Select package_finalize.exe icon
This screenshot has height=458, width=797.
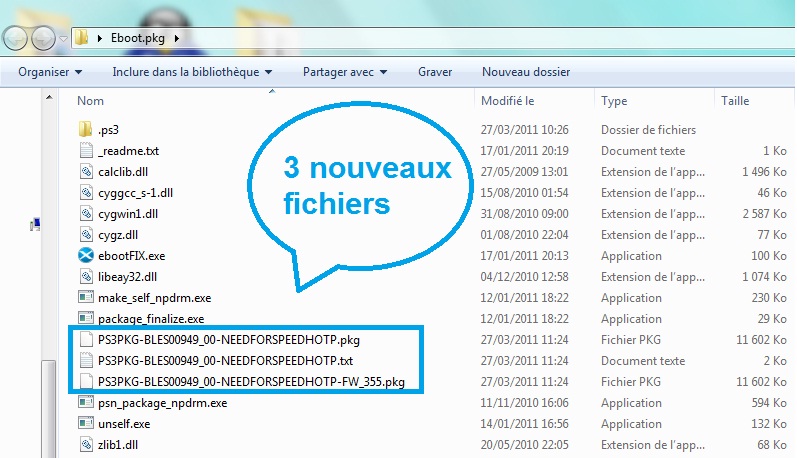point(86,318)
